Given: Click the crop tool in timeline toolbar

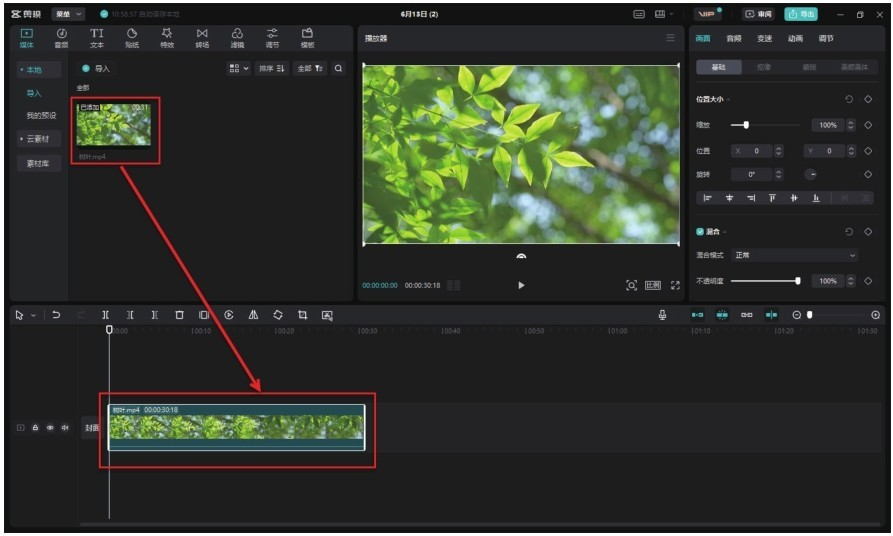Looking at the screenshot, I should point(302,315).
